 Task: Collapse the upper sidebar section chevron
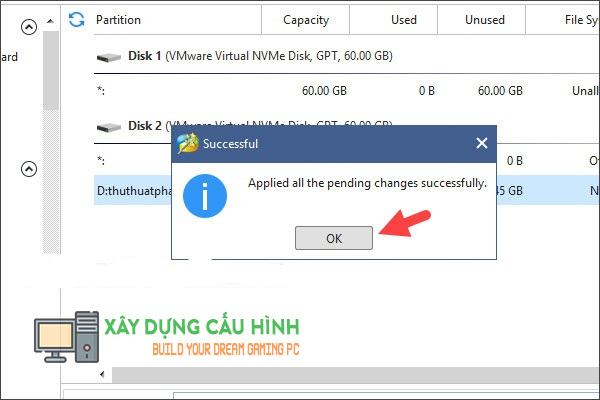[29, 27]
